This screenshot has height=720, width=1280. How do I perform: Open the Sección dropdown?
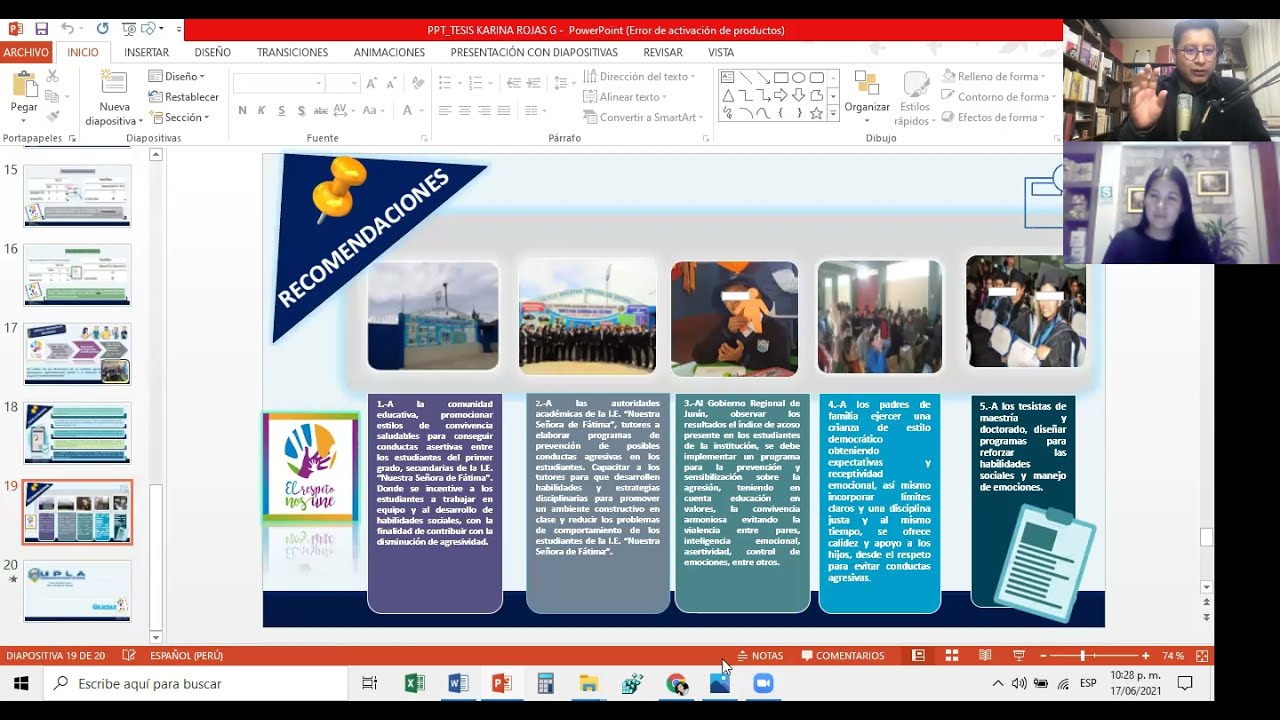click(x=179, y=117)
